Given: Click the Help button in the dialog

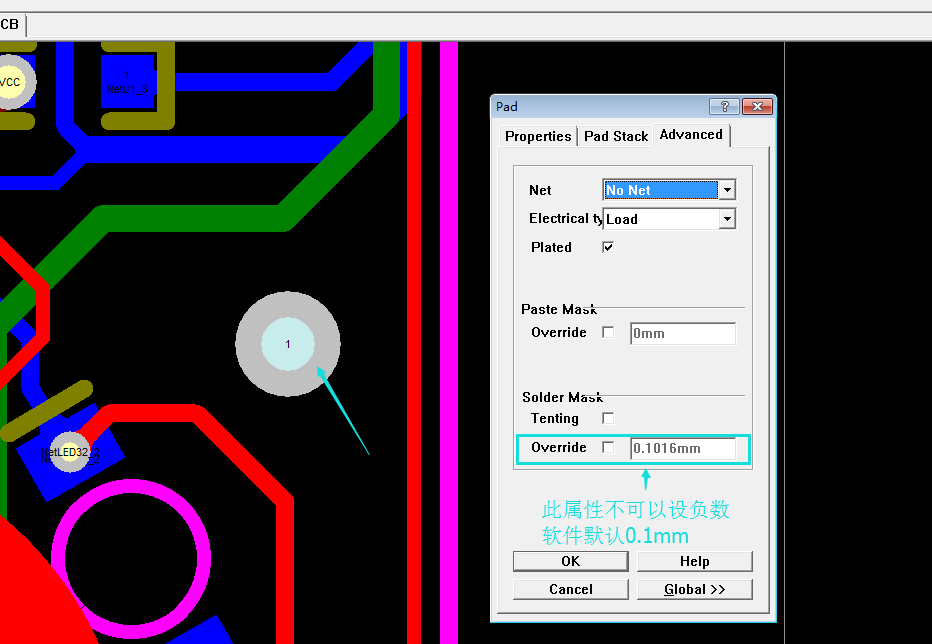Looking at the screenshot, I should 694,561.
